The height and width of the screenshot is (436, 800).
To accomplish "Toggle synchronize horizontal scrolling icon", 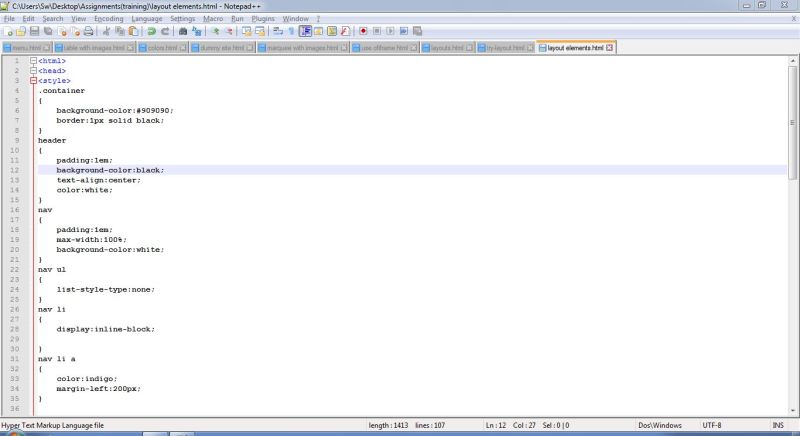I will pyautogui.click(x=260, y=31).
